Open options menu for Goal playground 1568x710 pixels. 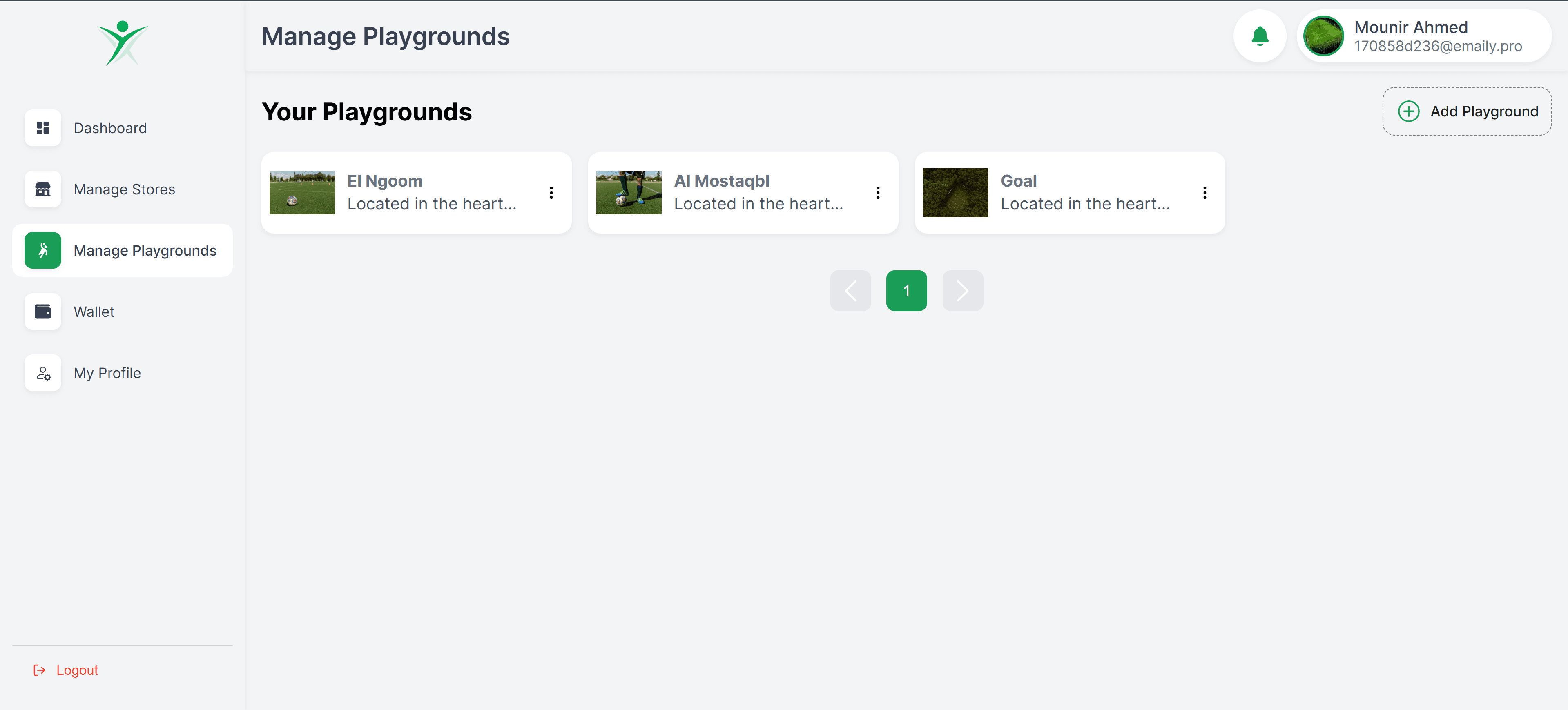[x=1204, y=193]
